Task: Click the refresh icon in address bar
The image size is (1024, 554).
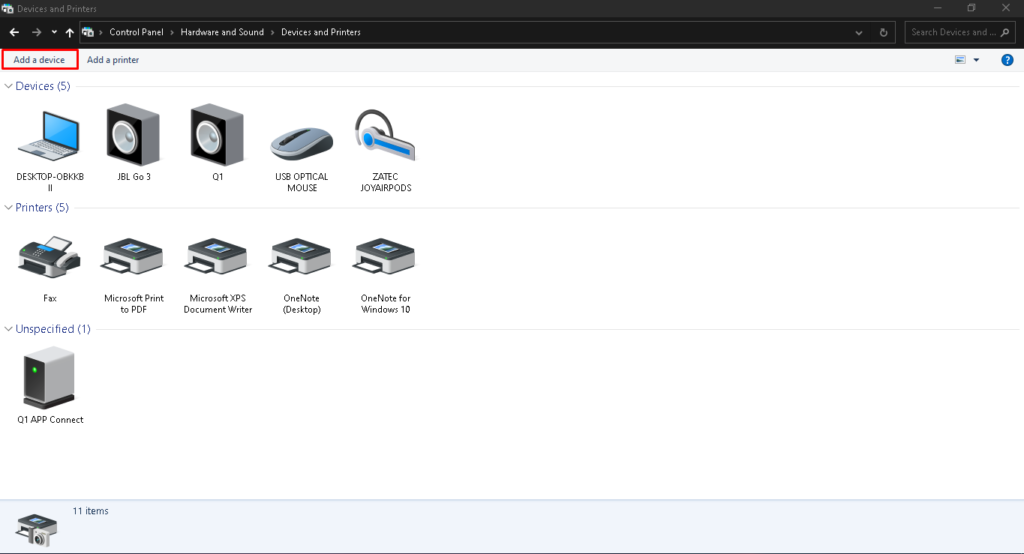Action: click(x=883, y=32)
